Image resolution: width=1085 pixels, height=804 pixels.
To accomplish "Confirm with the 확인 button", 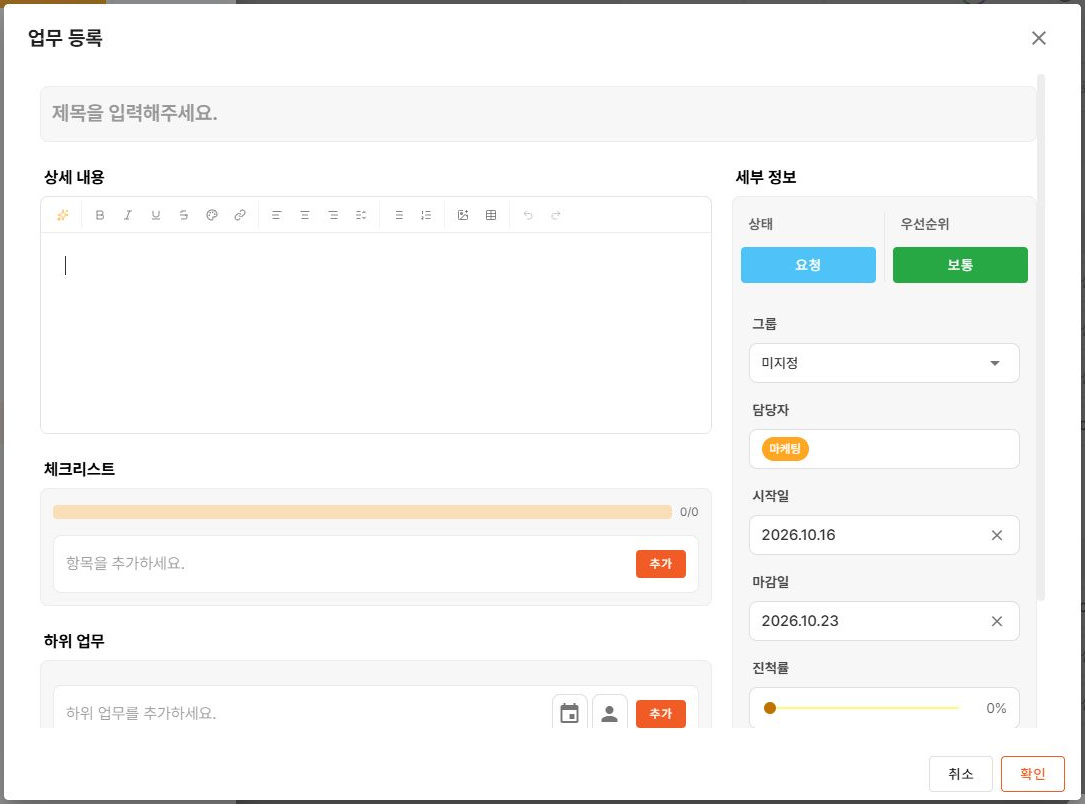I will [1032, 774].
